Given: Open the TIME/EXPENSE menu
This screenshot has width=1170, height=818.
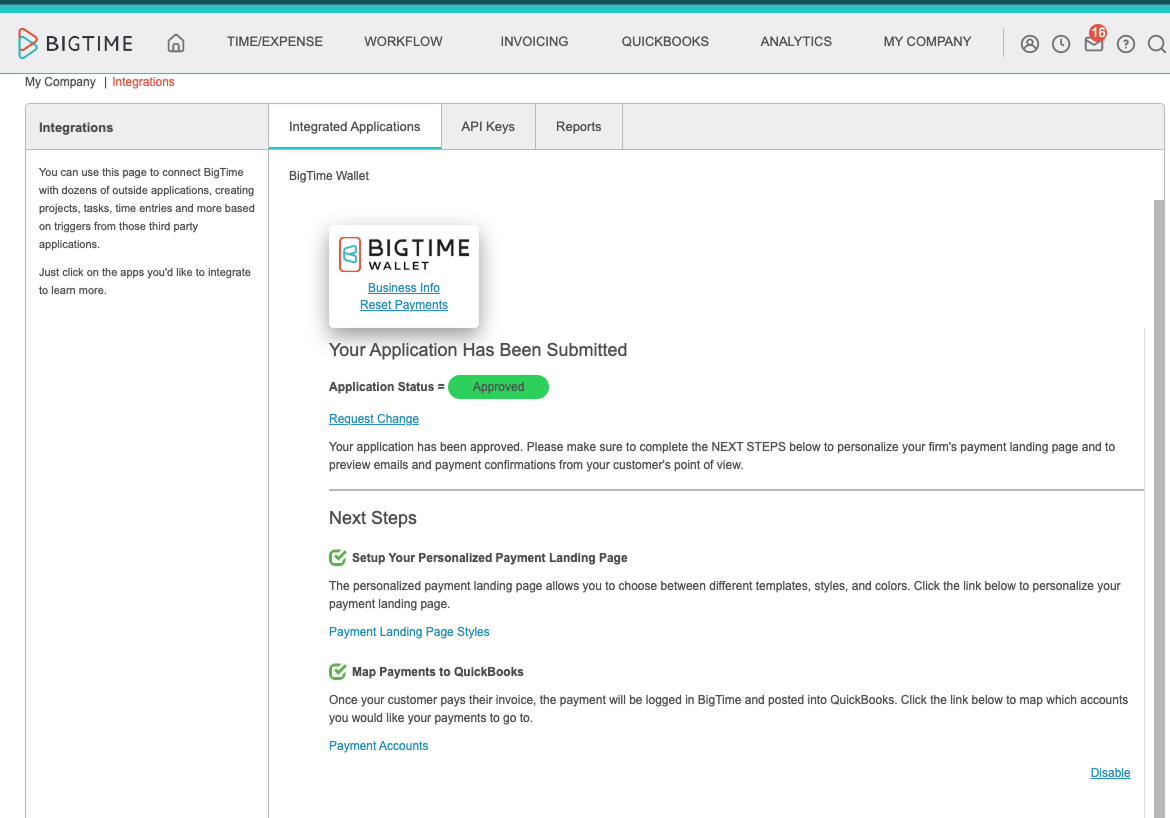Looking at the screenshot, I should [275, 42].
